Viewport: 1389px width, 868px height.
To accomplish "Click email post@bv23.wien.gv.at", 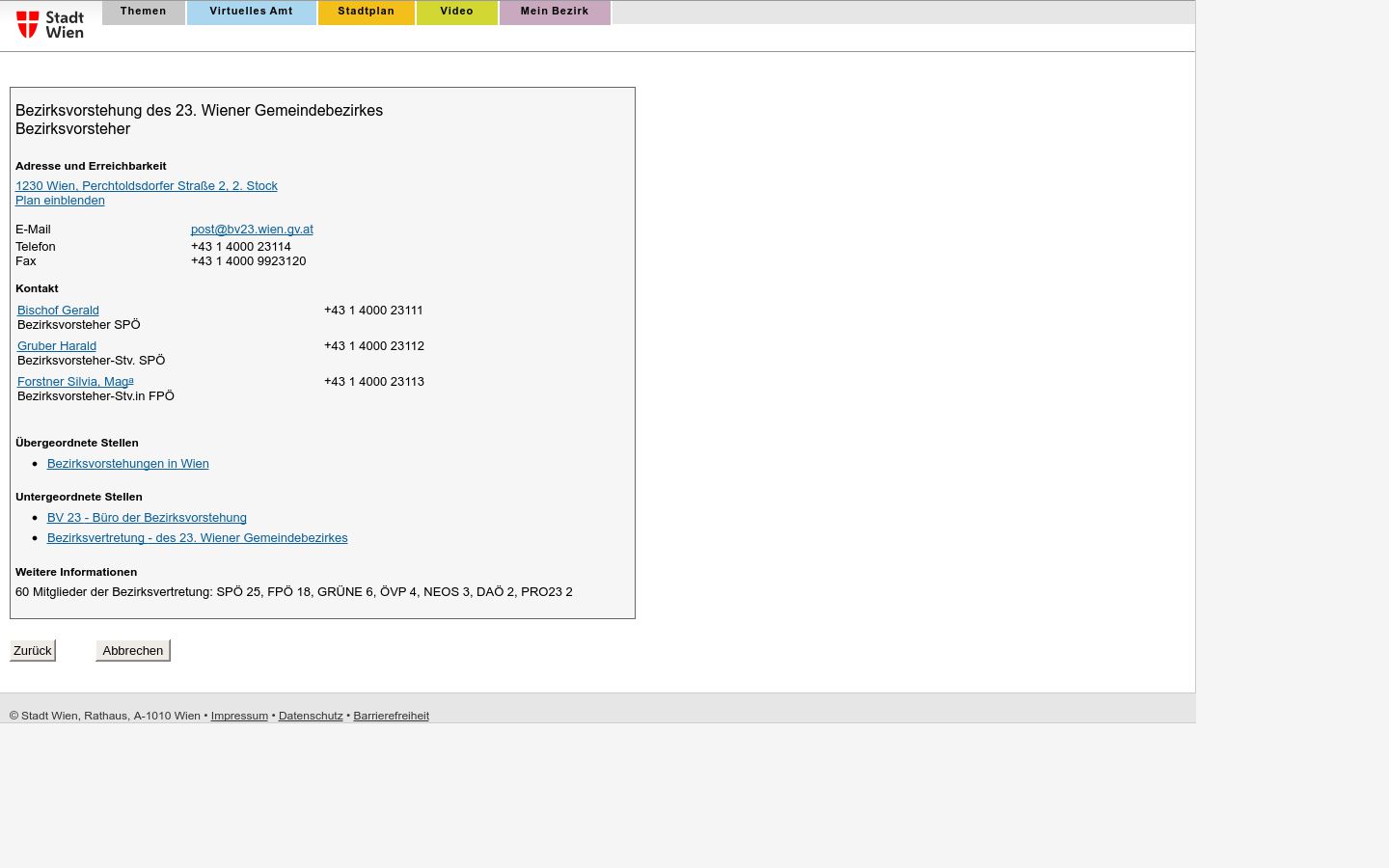I will click(x=252, y=230).
